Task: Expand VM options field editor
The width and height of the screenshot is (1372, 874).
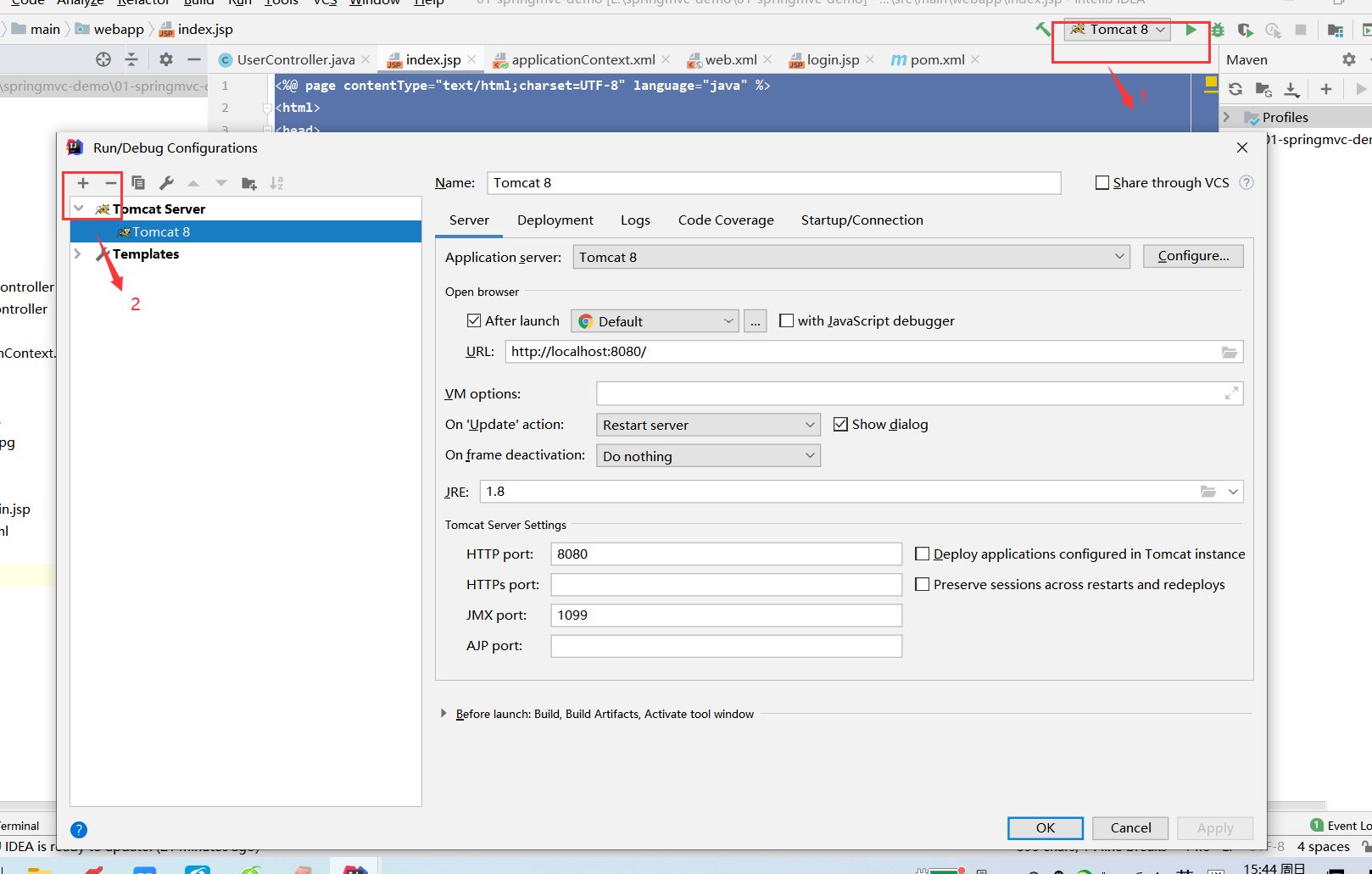Action: [x=1231, y=393]
